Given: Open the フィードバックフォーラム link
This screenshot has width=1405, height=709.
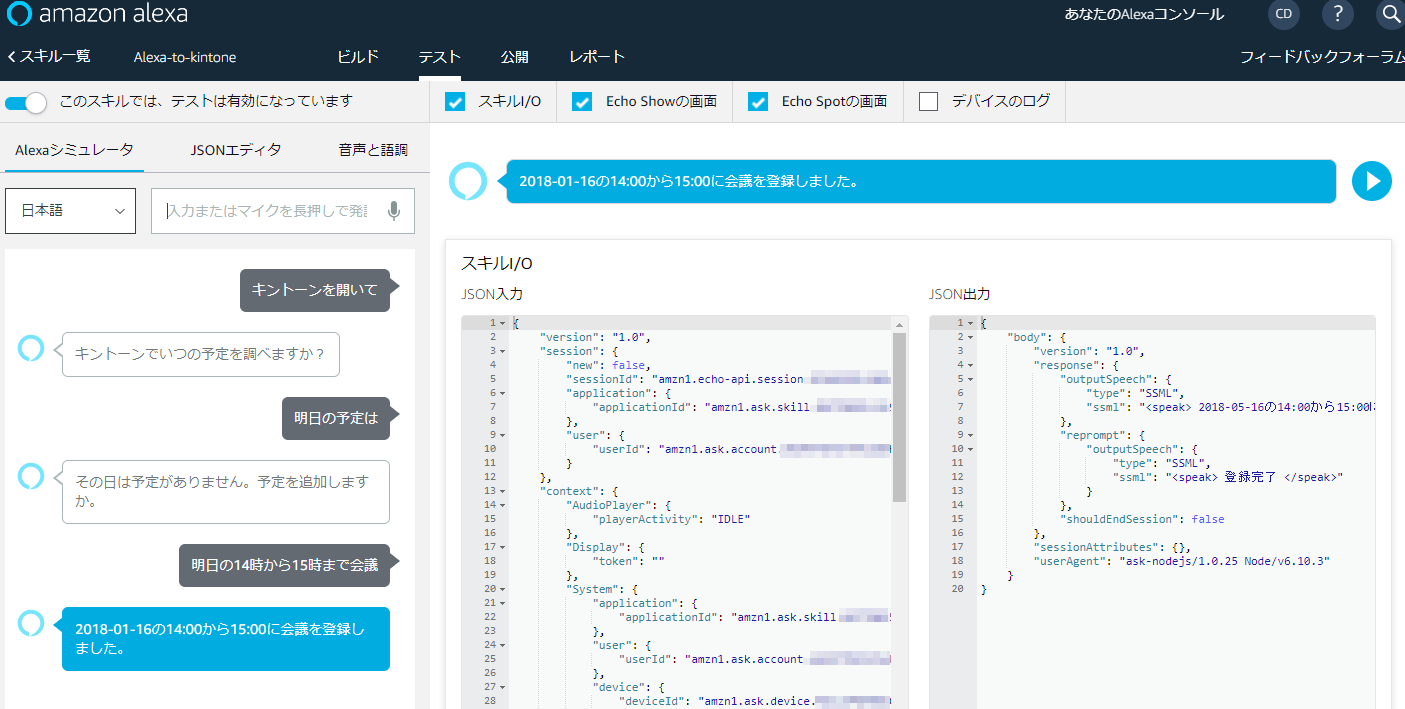Looking at the screenshot, I should coord(1322,57).
